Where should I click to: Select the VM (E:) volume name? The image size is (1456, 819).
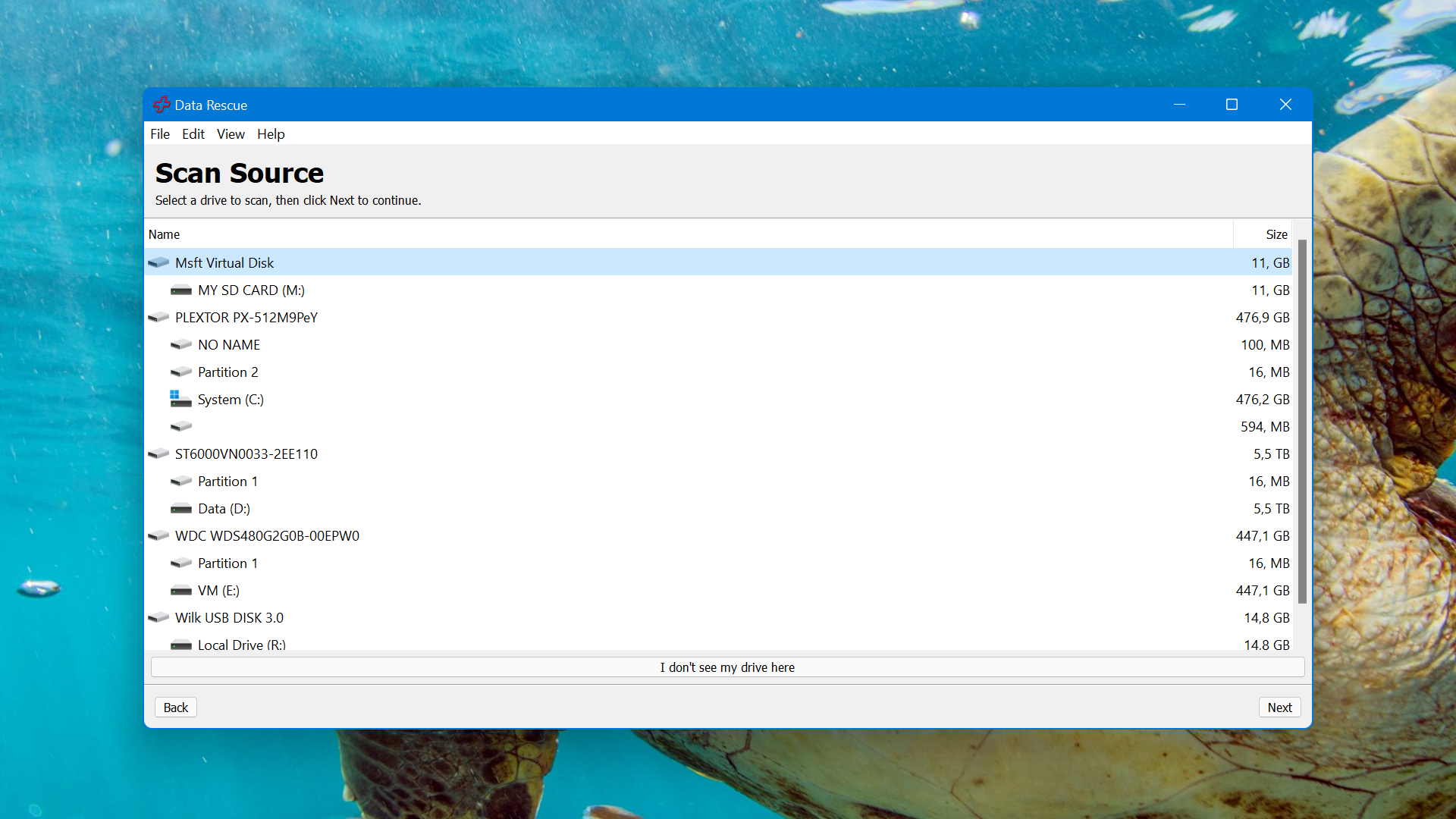(x=218, y=590)
